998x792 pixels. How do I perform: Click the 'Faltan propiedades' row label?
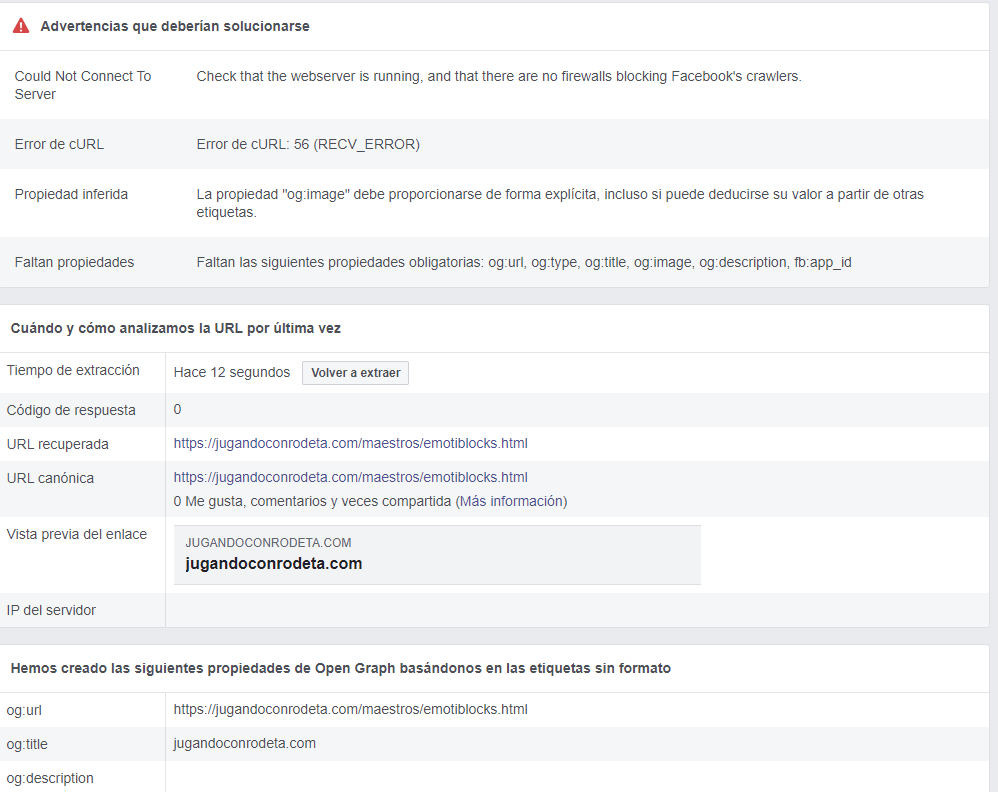click(74, 262)
